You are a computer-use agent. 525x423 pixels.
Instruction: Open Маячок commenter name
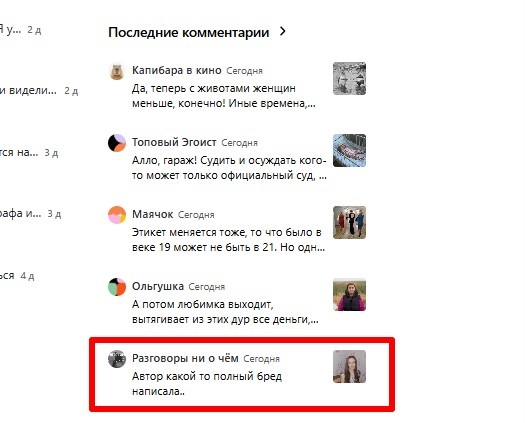coord(152,214)
